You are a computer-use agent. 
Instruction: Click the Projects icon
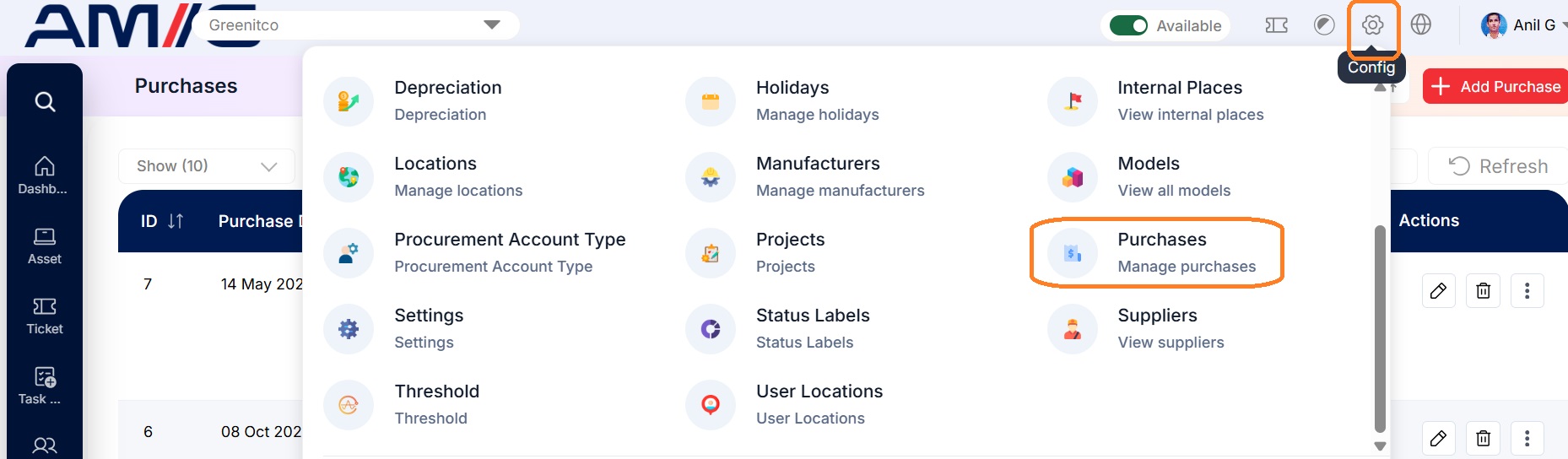[x=711, y=253]
